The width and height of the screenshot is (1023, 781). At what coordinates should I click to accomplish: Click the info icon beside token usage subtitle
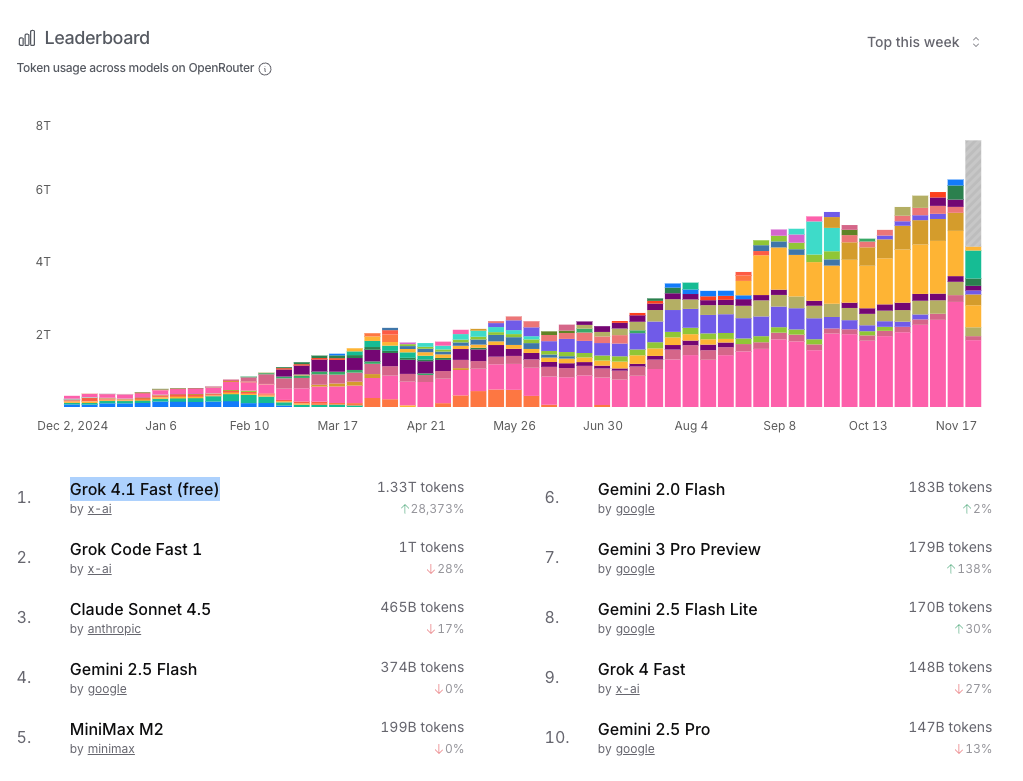tap(265, 69)
